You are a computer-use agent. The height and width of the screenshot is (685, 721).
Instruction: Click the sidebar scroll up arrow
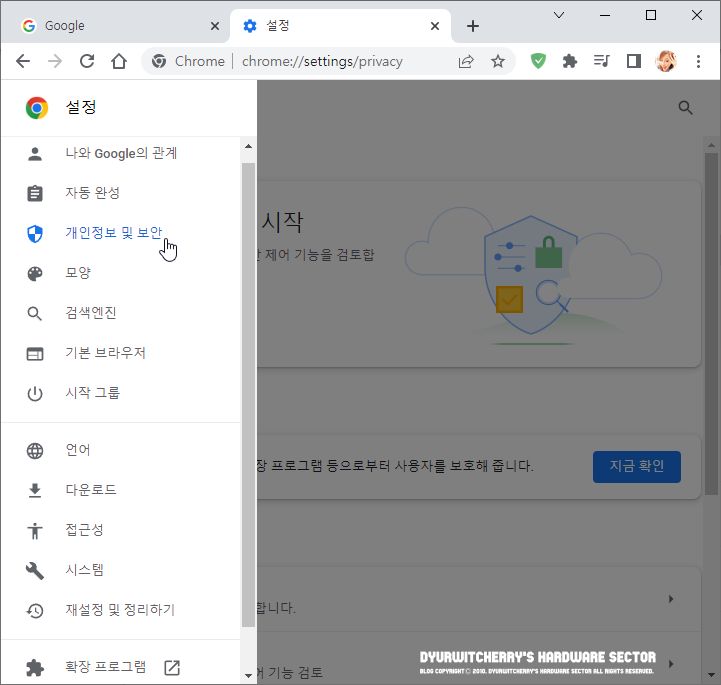pyautogui.click(x=248, y=146)
